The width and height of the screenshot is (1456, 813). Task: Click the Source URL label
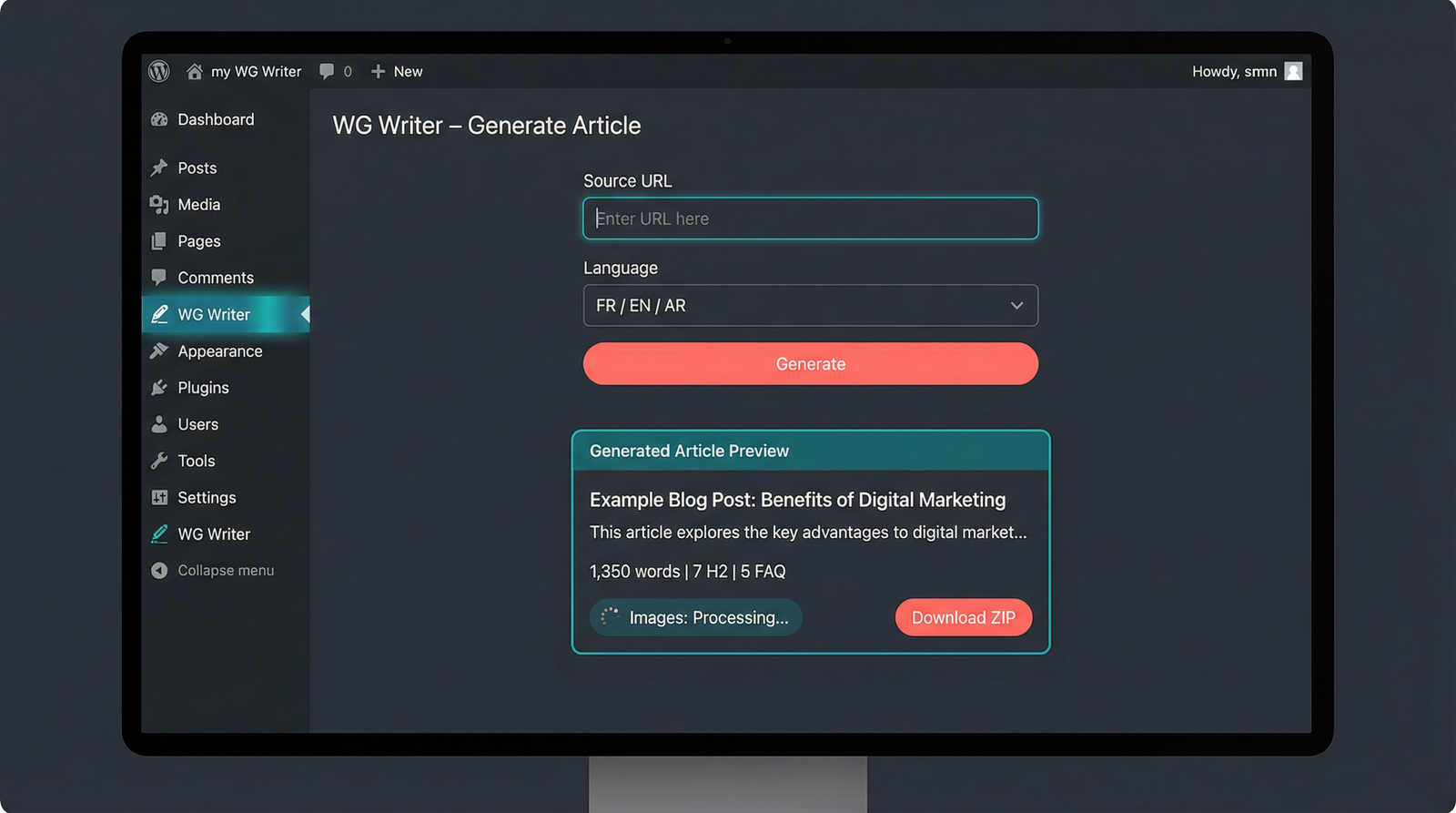point(628,181)
